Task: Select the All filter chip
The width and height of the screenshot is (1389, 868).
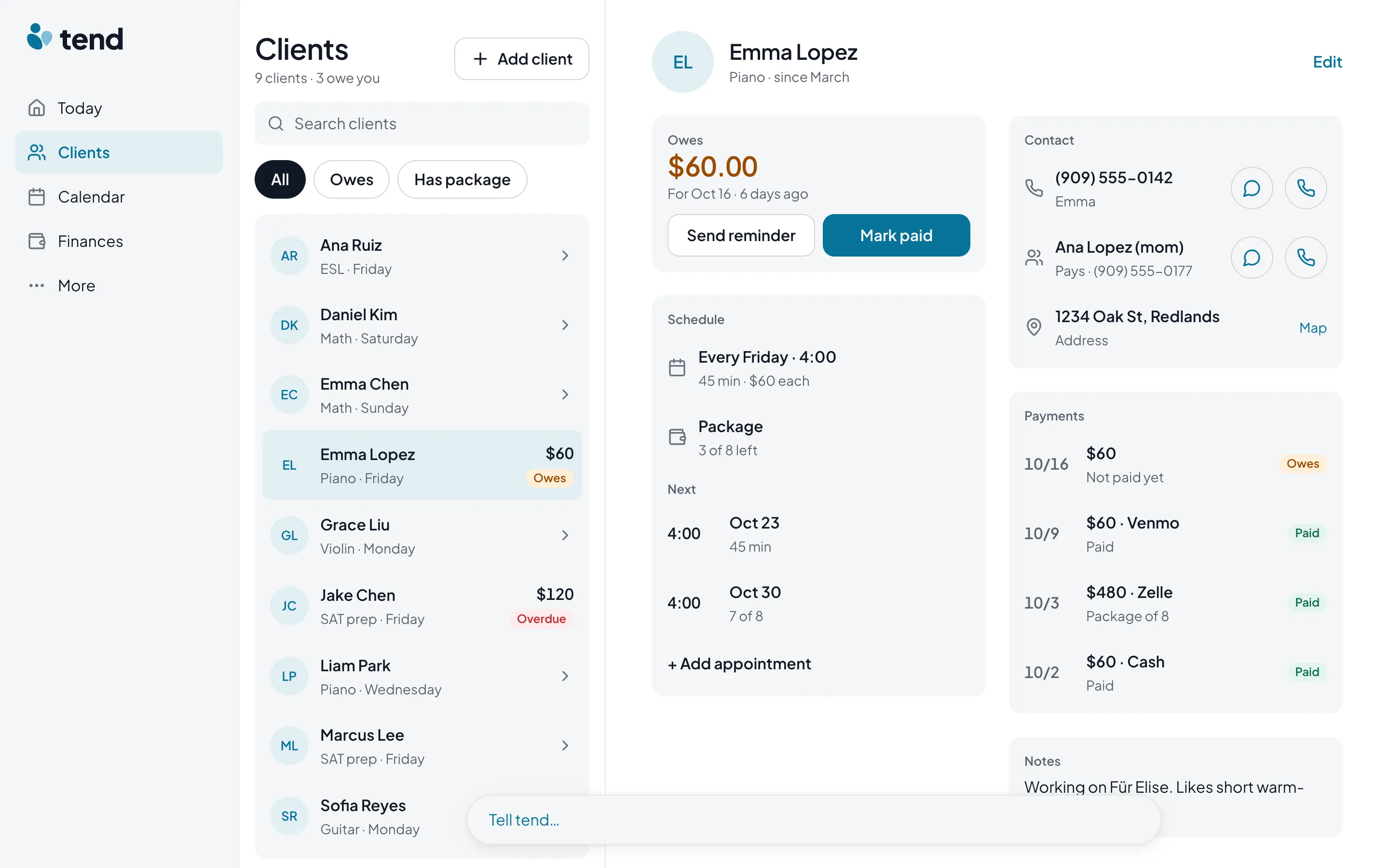Action: pos(280,180)
